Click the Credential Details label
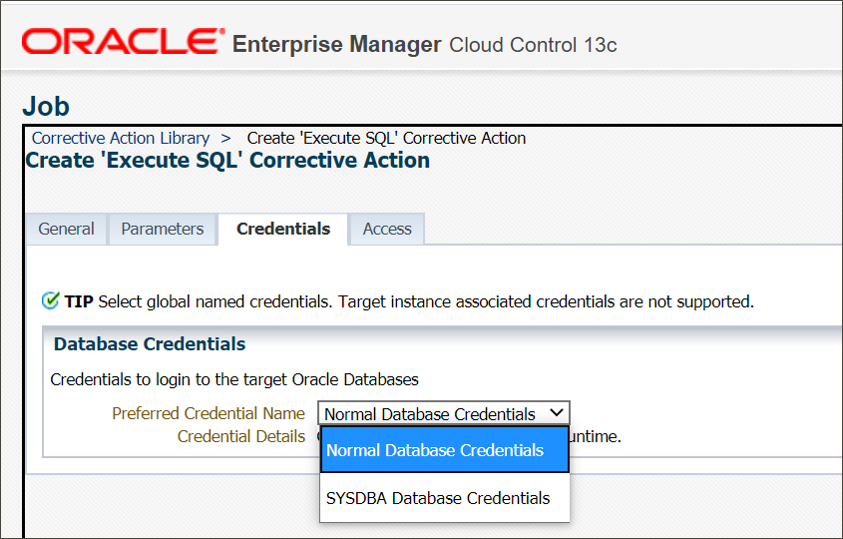 coord(241,436)
